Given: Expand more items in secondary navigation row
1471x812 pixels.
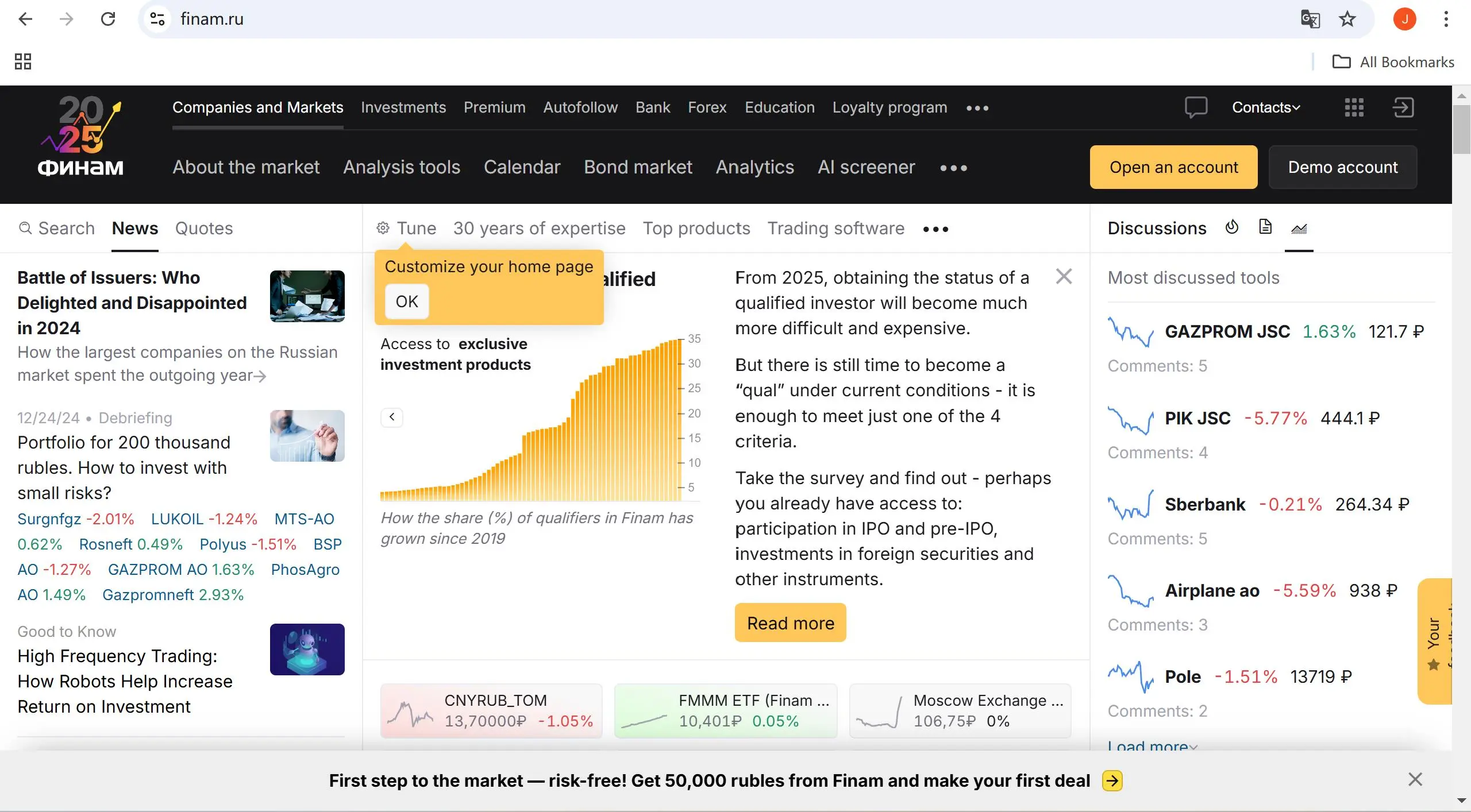Looking at the screenshot, I should tap(954, 168).
